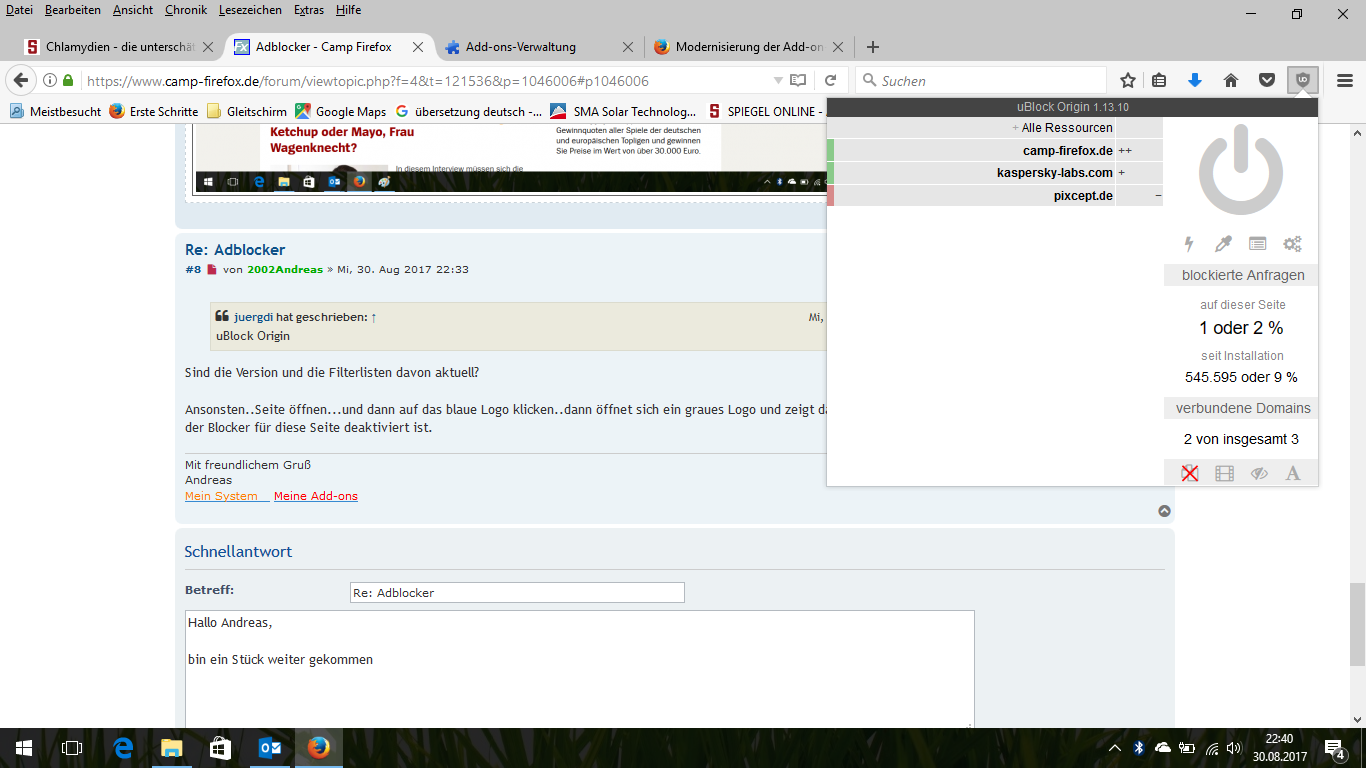This screenshot has width=1366, height=768.
Task: Open SPIEGEL ONLINE bookmark
Action: point(765,112)
